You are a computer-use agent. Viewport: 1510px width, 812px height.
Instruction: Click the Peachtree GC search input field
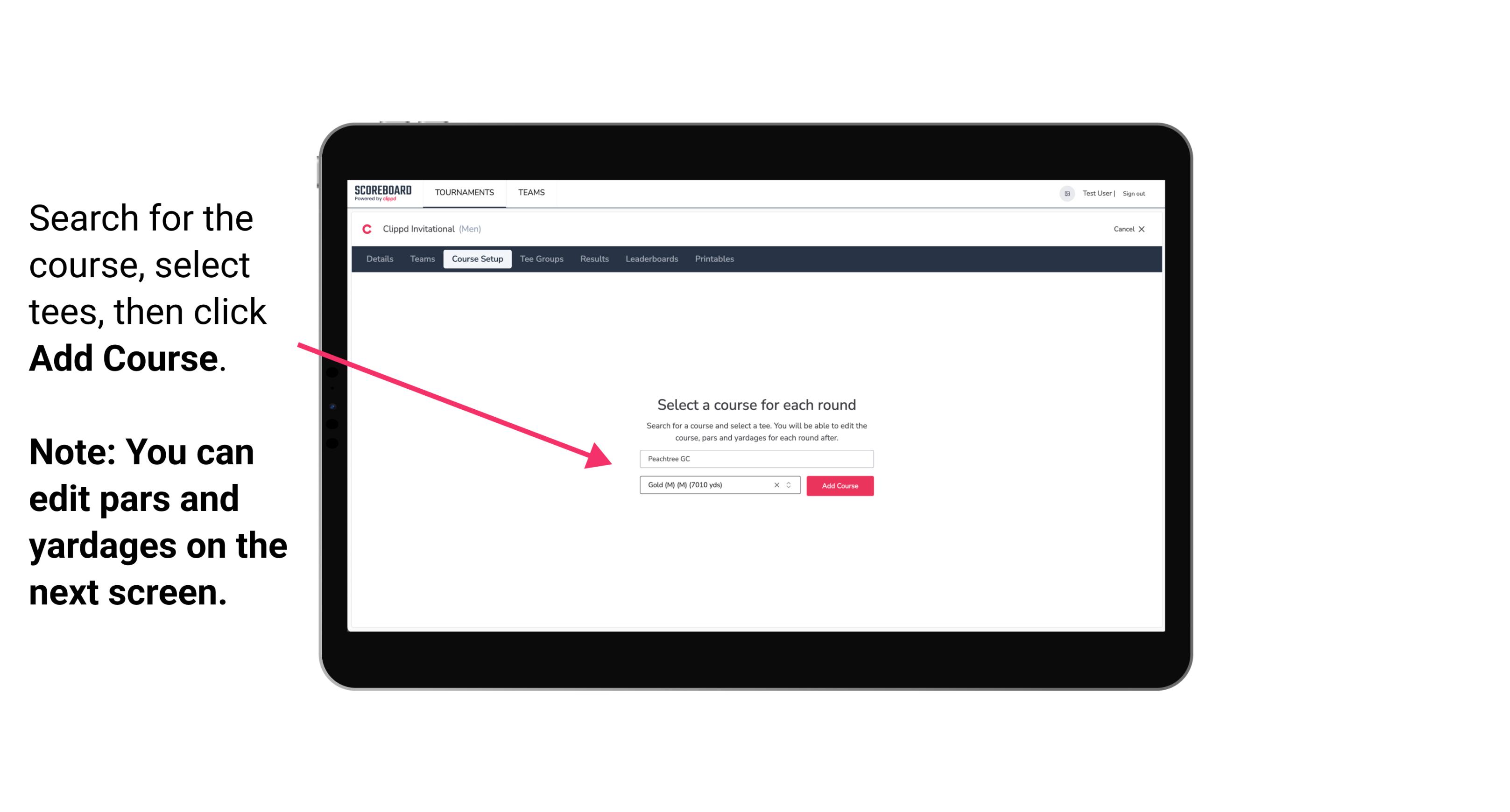pos(754,458)
